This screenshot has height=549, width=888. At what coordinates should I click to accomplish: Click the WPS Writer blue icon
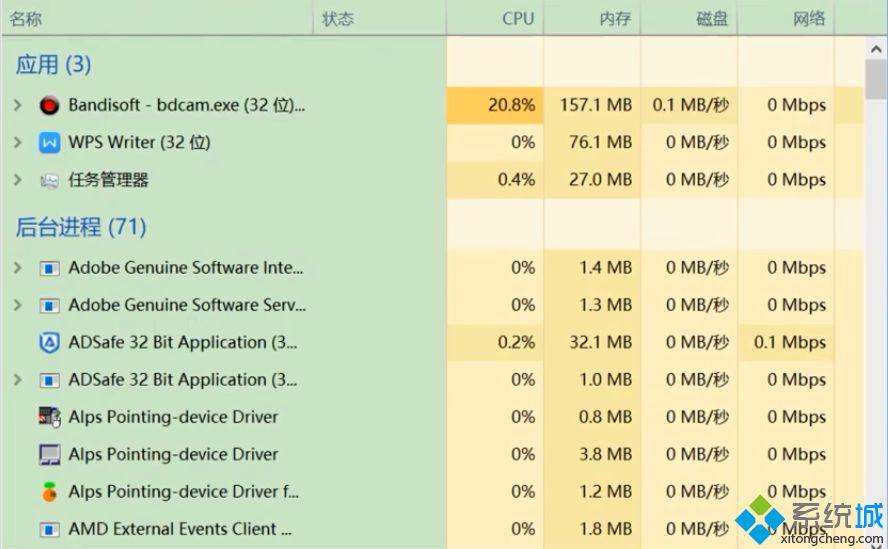[x=49, y=143]
